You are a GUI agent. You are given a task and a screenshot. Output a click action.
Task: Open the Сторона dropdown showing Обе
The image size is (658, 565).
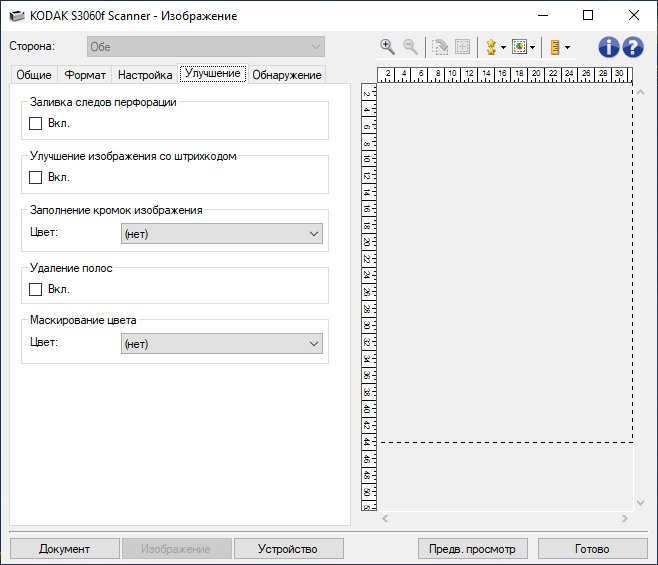(x=206, y=47)
